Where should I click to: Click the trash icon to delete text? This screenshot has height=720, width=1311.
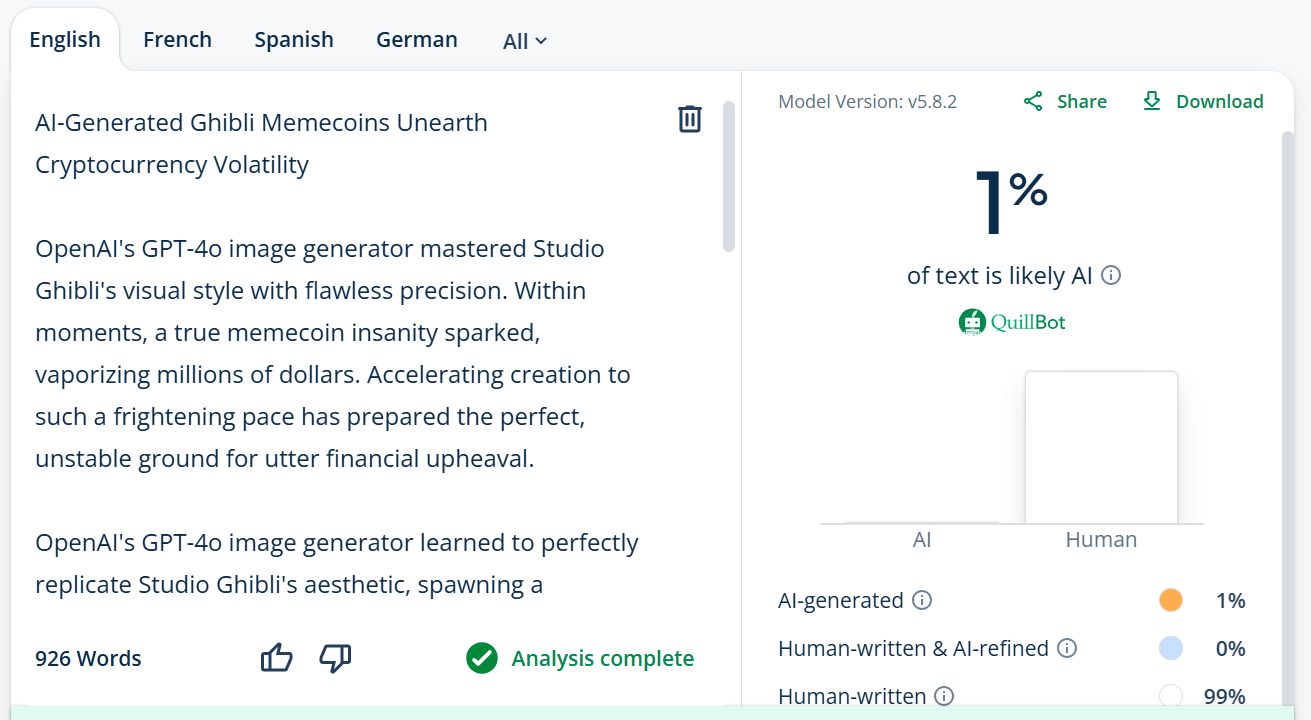pos(690,119)
